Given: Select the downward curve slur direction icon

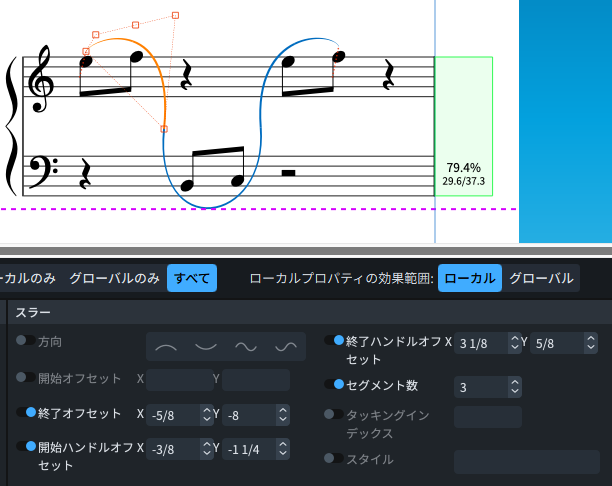Looking at the screenshot, I should tap(206, 347).
